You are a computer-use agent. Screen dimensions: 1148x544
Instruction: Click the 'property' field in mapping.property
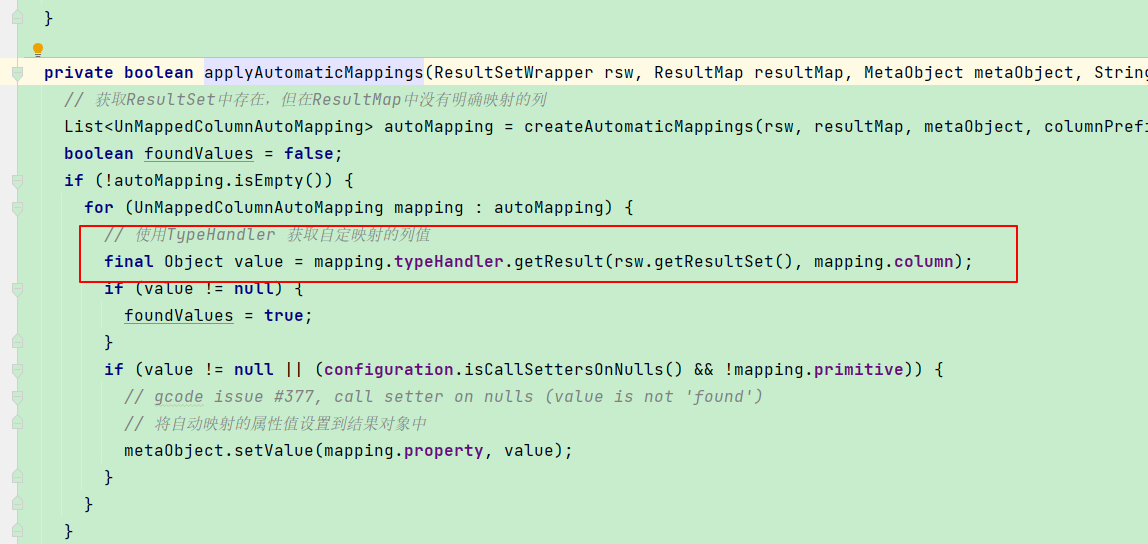tap(444, 450)
